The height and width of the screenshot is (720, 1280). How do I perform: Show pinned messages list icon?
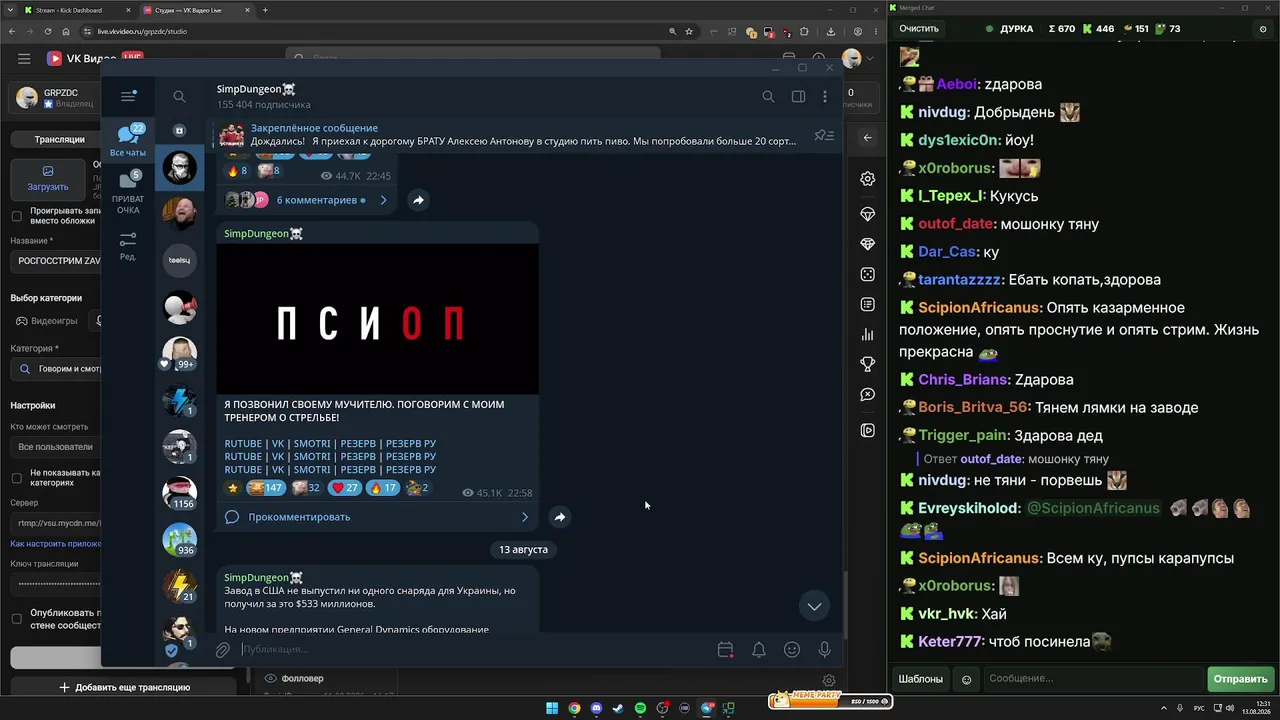click(x=823, y=135)
